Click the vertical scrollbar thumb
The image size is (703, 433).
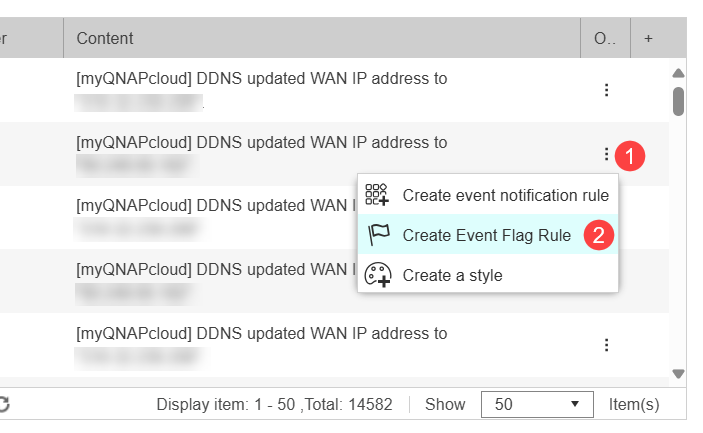click(678, 101)
